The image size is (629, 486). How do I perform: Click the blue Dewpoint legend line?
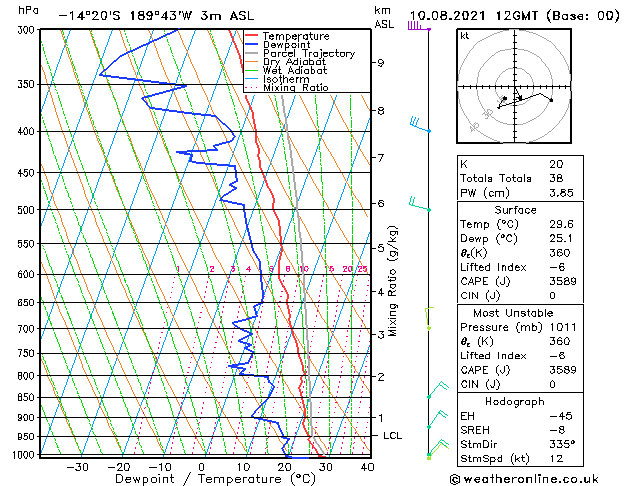(251, 45)
